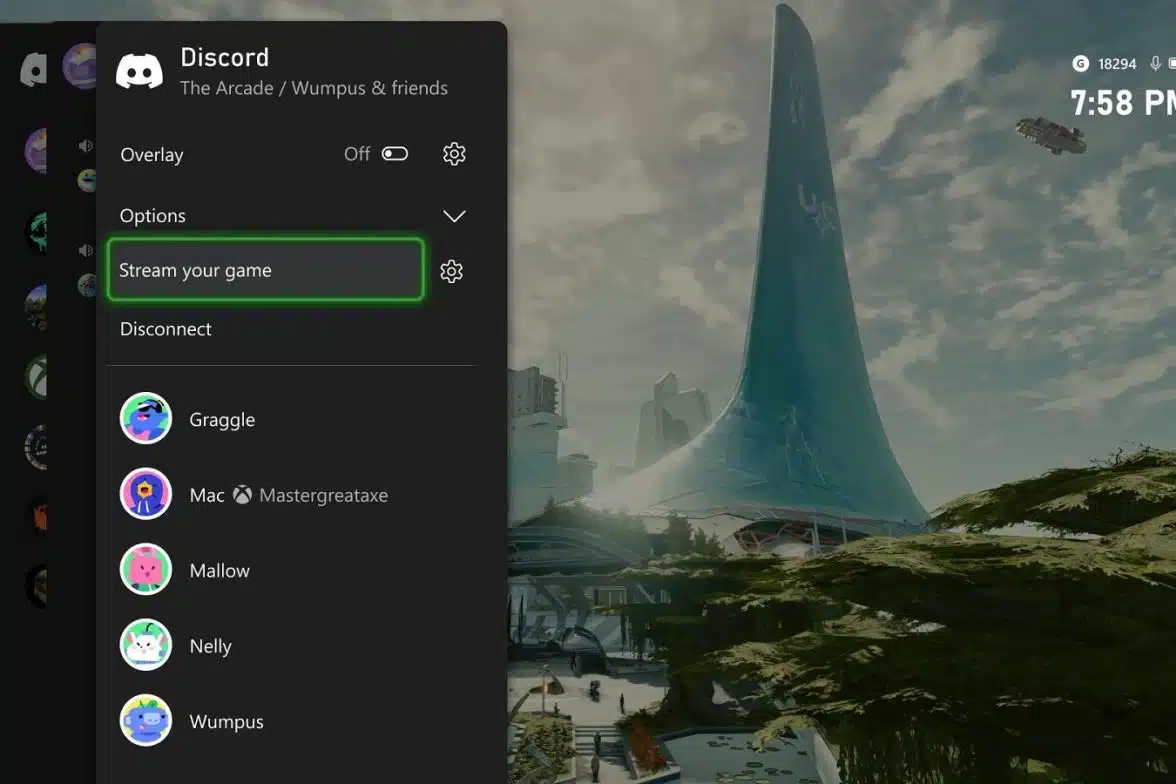The width and height of the screenshot is (1176, 784).
Task: Click Nelly's avatar
Action: [x=146, y=644]
